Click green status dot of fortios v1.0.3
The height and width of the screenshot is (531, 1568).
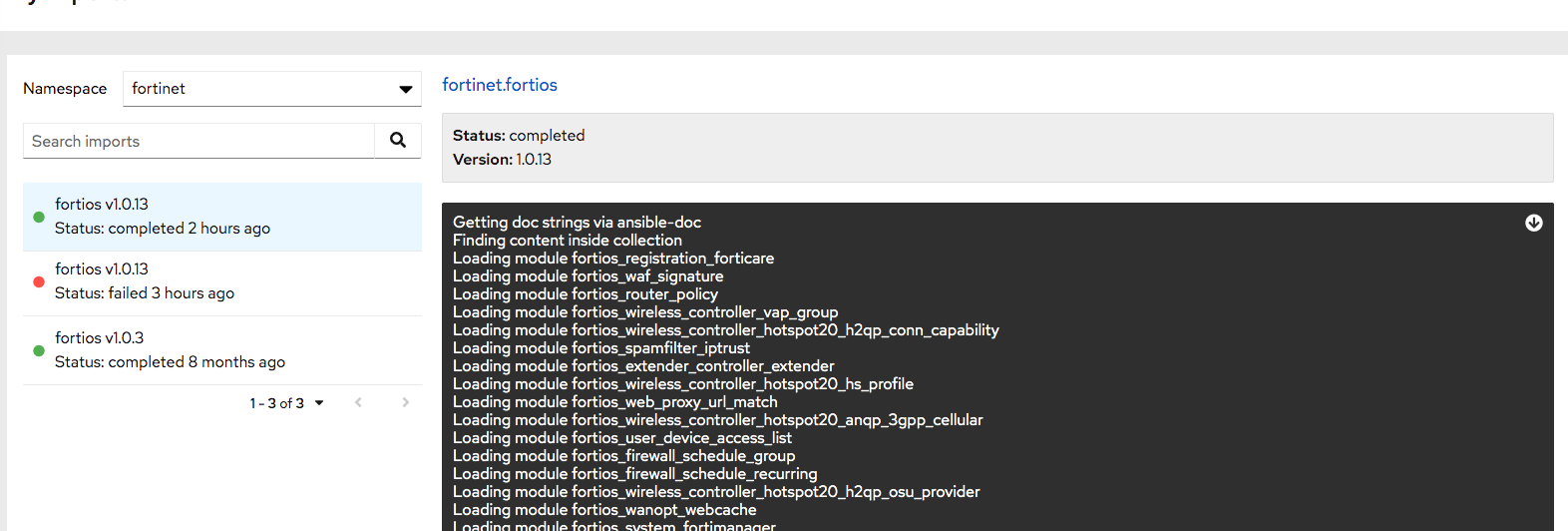coord(39,350)
